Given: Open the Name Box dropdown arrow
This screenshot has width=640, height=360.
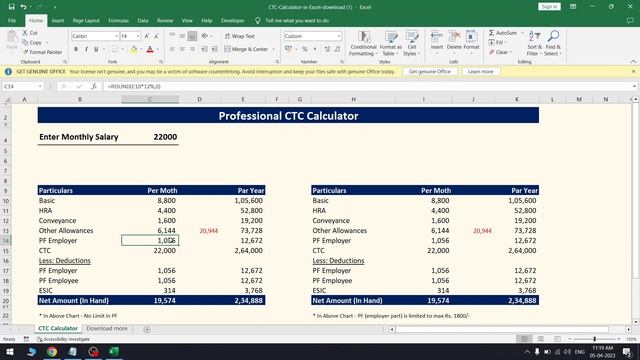Looking at the screenshot, I should (40, 87).
